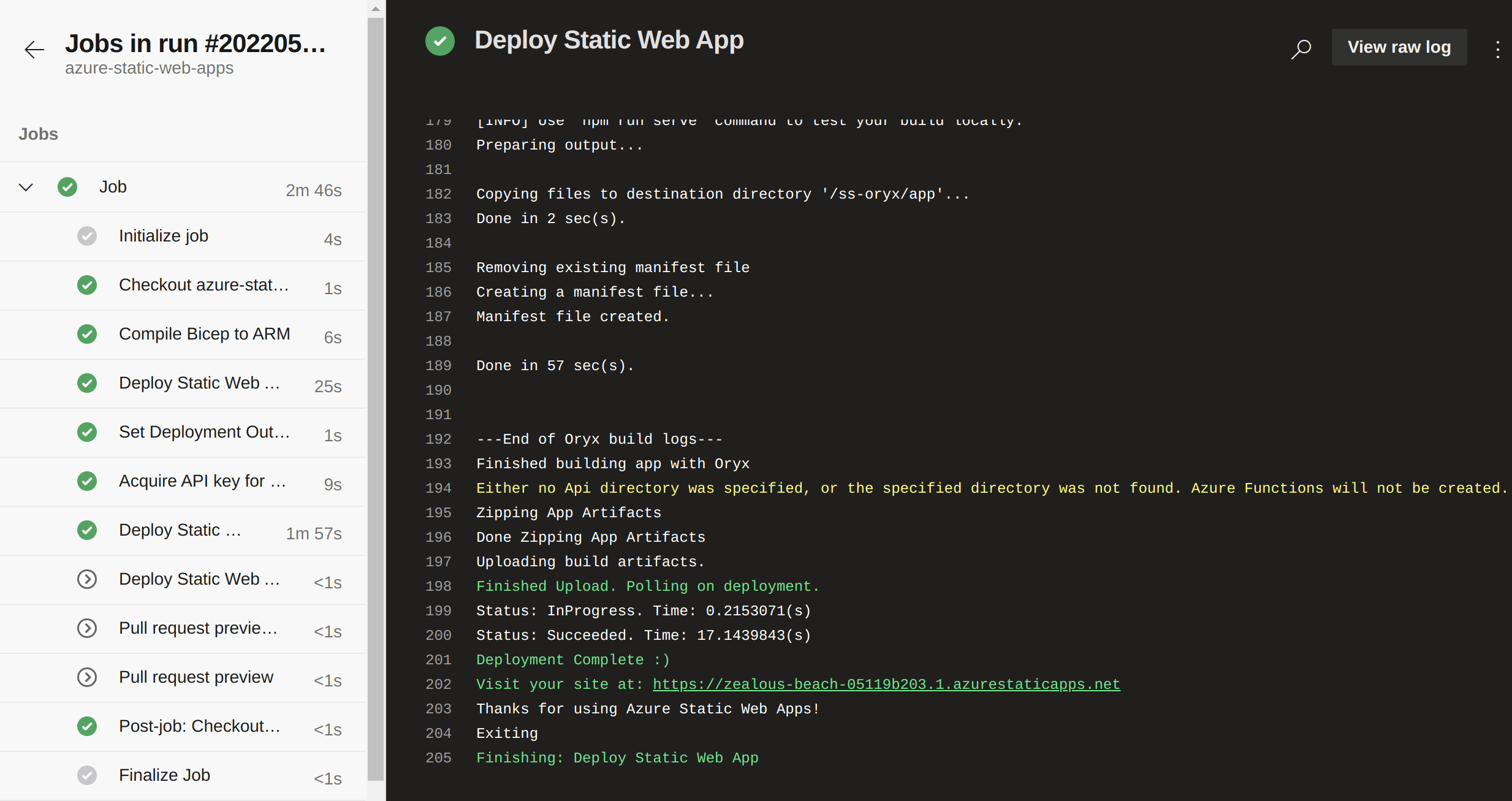1512x801 pixels.
Task: Click the Finished Upload. Polling on deployment. line
Action: tap(648, 587)
